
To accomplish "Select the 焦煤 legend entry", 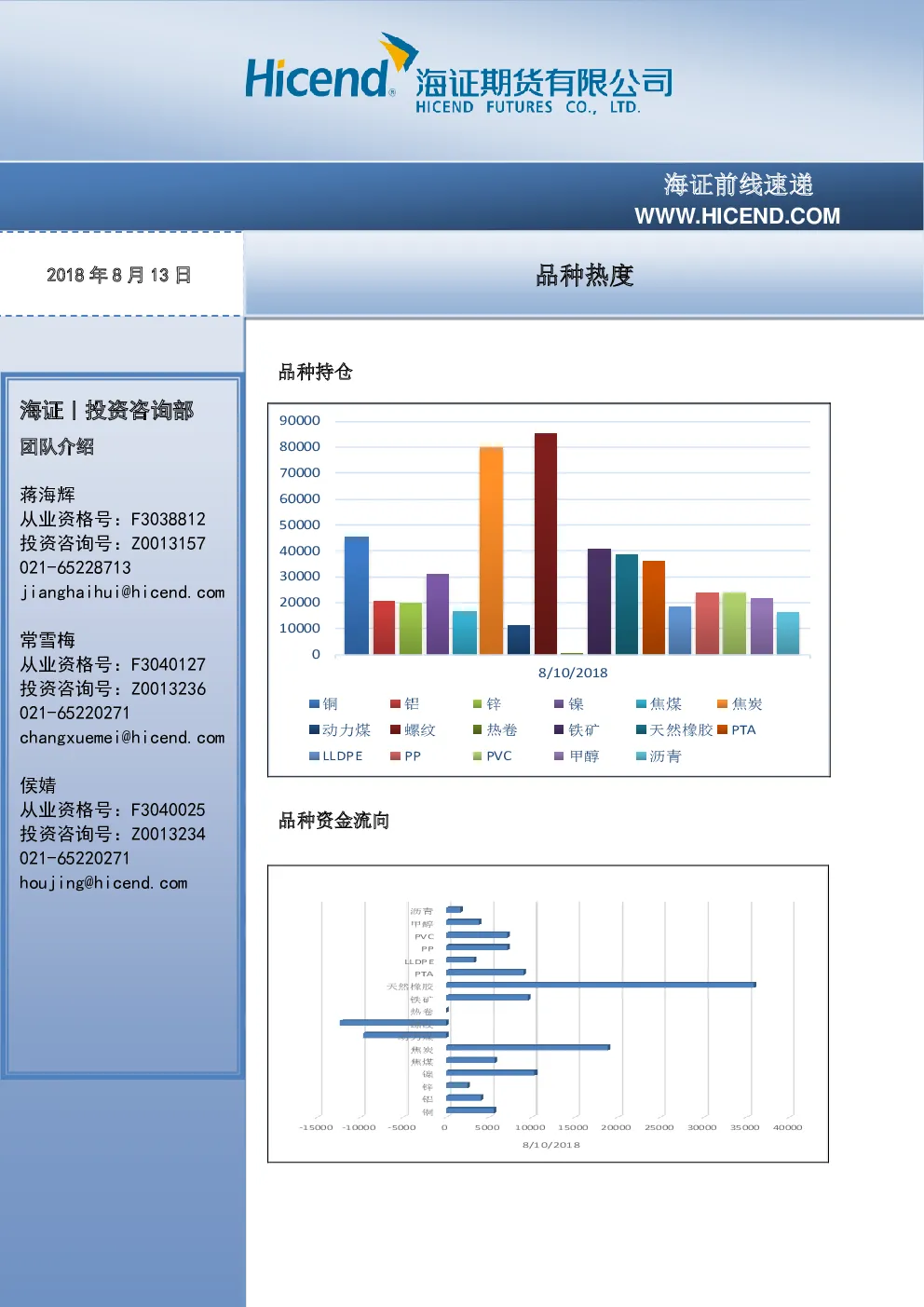I will point(659,704).
